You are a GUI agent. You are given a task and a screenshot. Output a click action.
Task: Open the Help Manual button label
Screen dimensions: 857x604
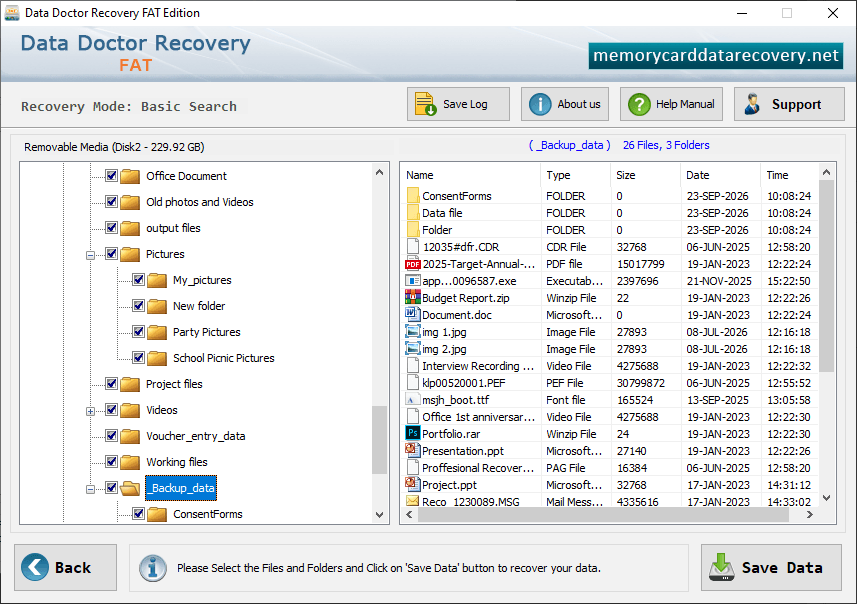[685, 104]
